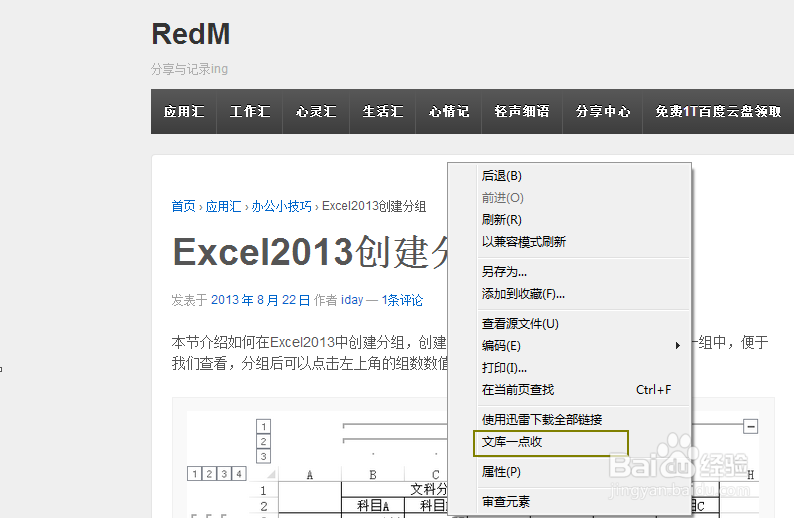Image resolution: width=794 pixels, height=518 pixels.
Task: Click outline level 2 box in vertical group
Action: pyautogui.click(x=263, y=442)
